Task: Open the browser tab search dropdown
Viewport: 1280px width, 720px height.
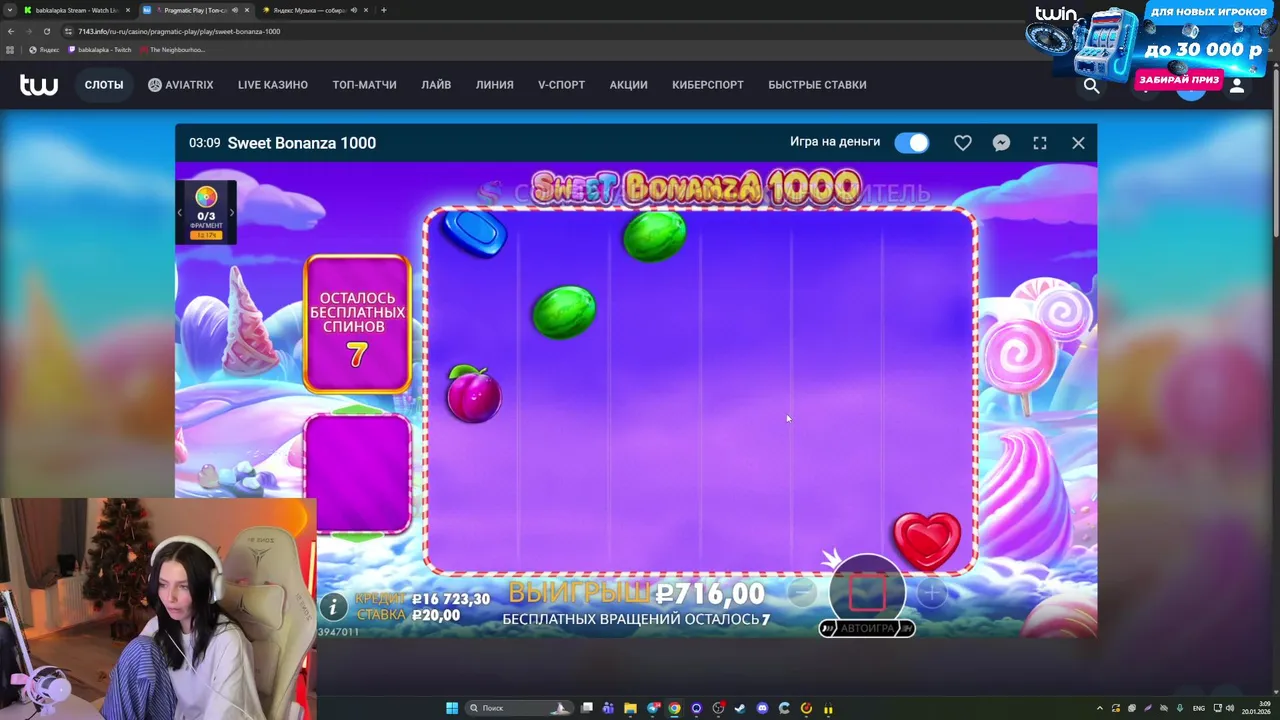Action: coord(9,10)
